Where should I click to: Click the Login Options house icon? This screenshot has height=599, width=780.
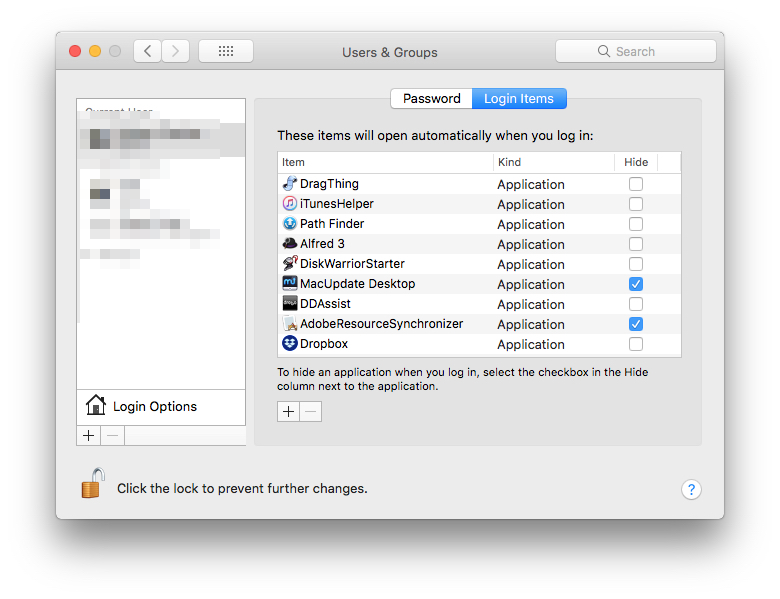pyautogui.click(x=96, y=405)
